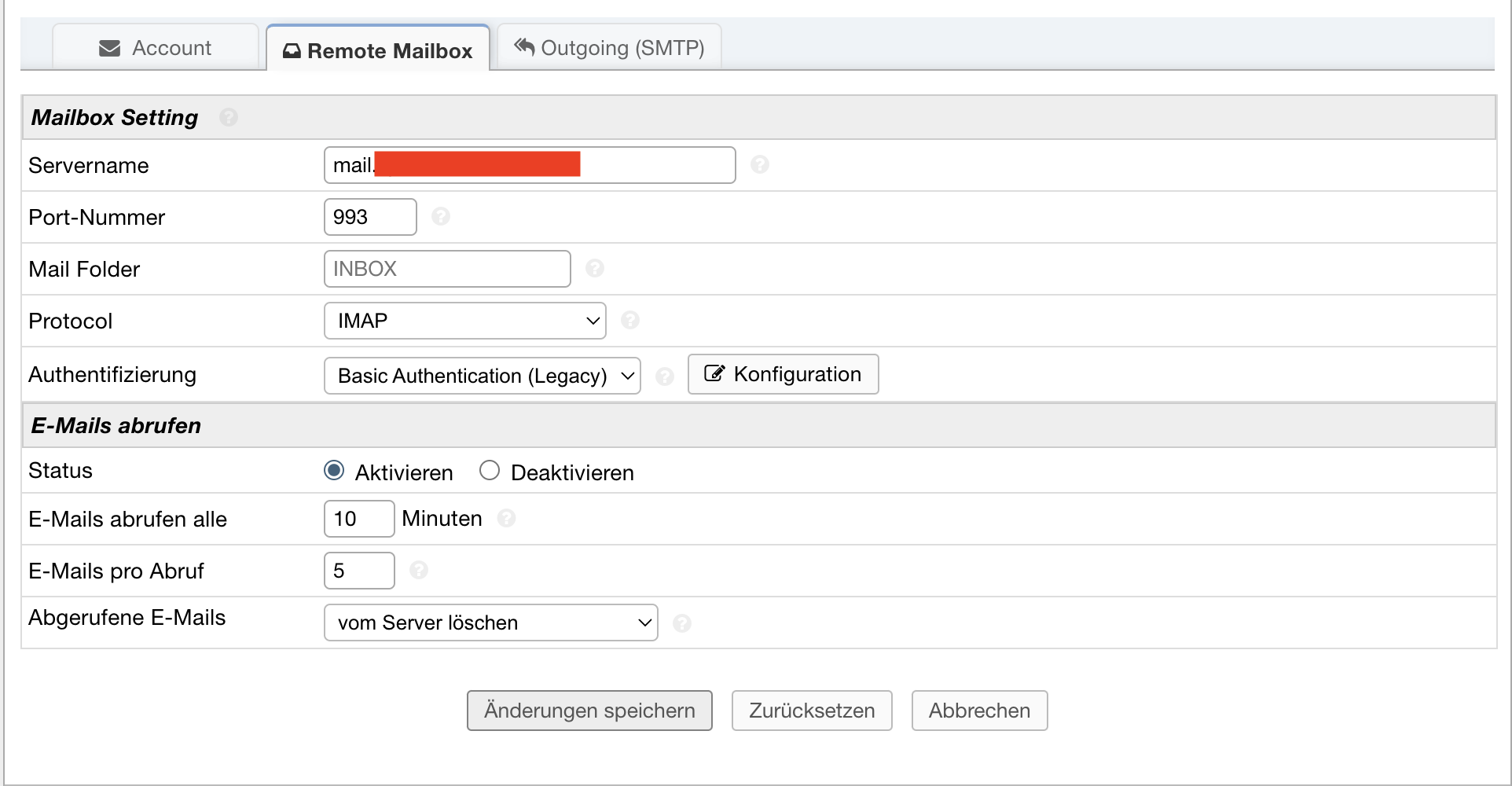Viewport: 1512px width, 786px height.
Task: Open the Basic Authentication (Legacy) dropdown
Action: 482,376
